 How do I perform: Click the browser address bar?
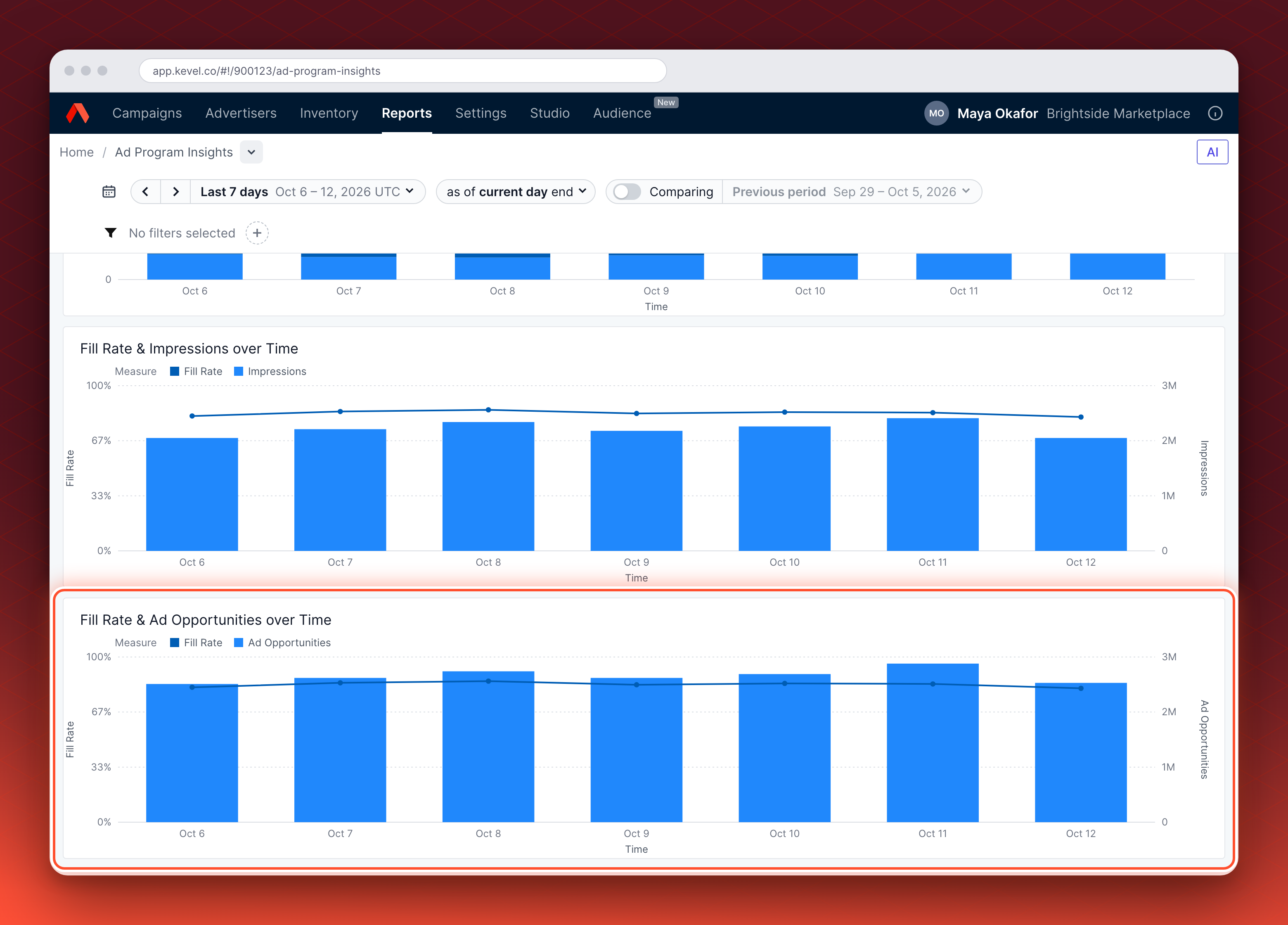tap(402, 71)
